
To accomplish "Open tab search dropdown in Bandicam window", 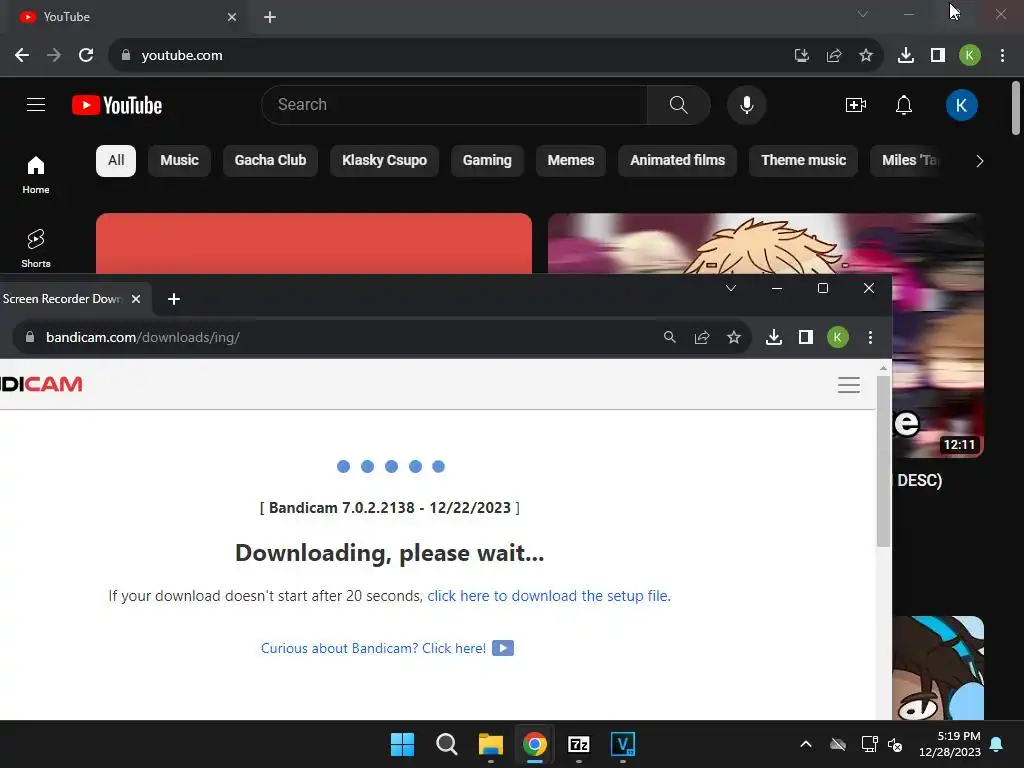I will pyautogui.click(x=731, y=288).
